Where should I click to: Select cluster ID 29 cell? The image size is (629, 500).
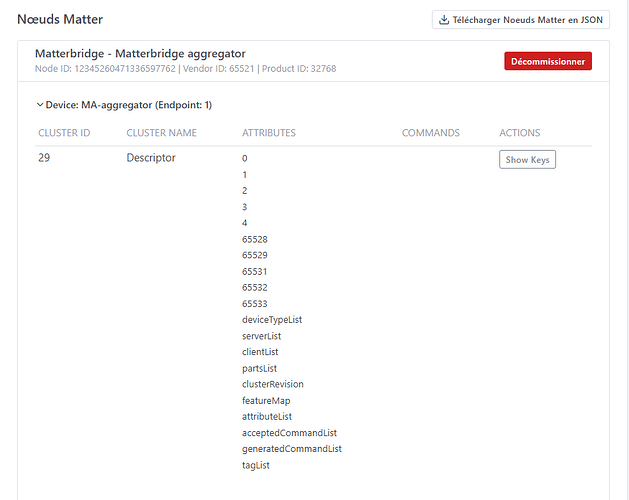tap(44, 158)
